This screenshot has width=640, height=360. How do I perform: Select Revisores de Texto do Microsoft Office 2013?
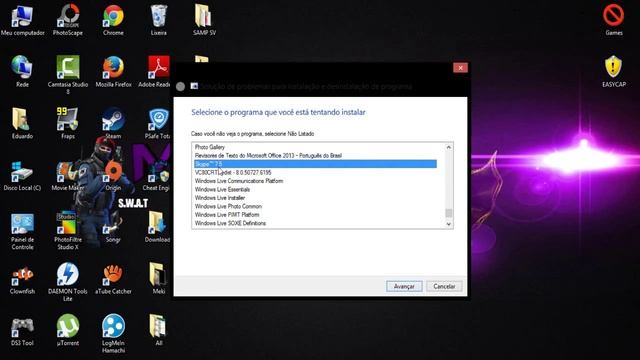(x=316, y=156)
